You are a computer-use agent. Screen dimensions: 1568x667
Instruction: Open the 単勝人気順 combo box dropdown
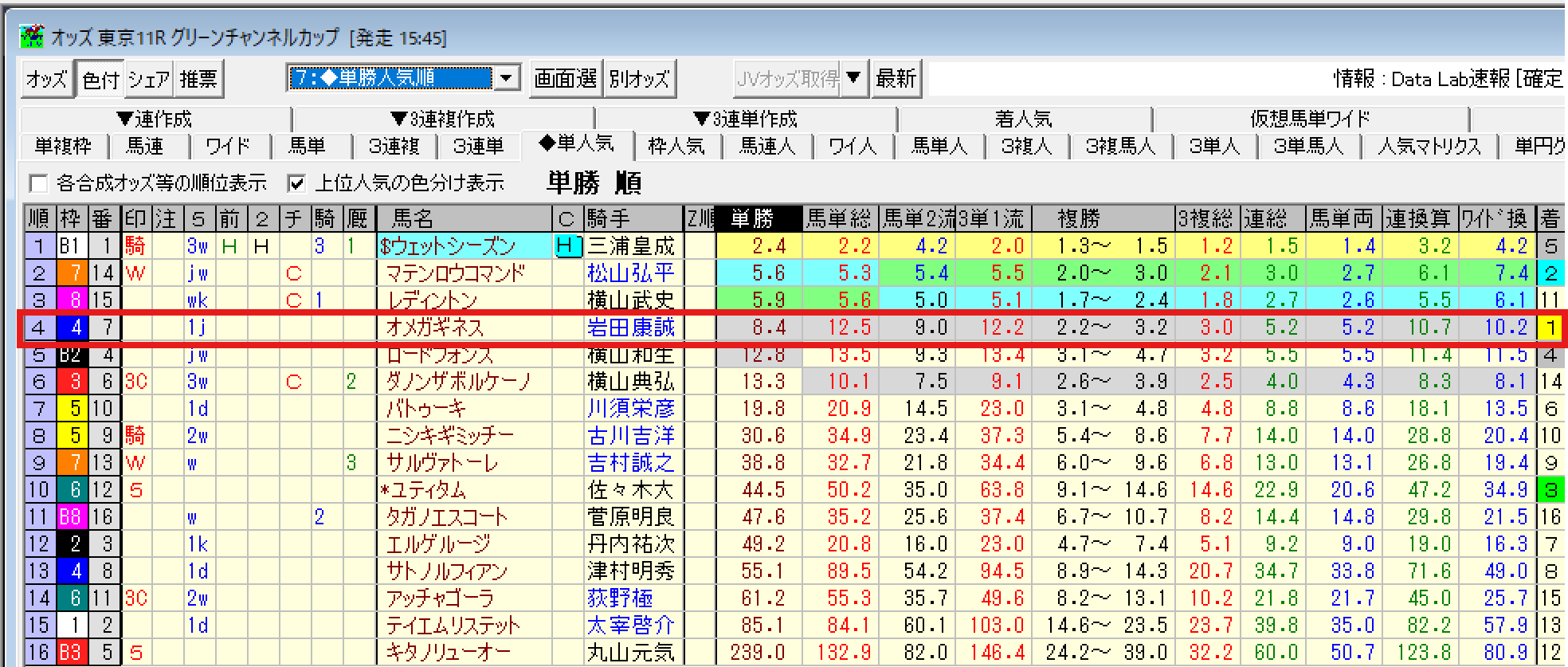(507, 78)
